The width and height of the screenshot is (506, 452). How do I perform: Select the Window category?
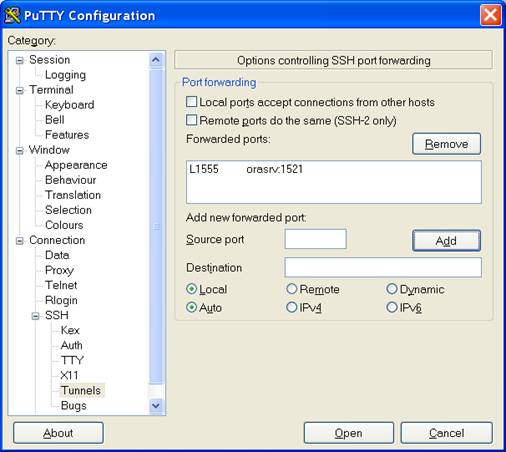49,150
